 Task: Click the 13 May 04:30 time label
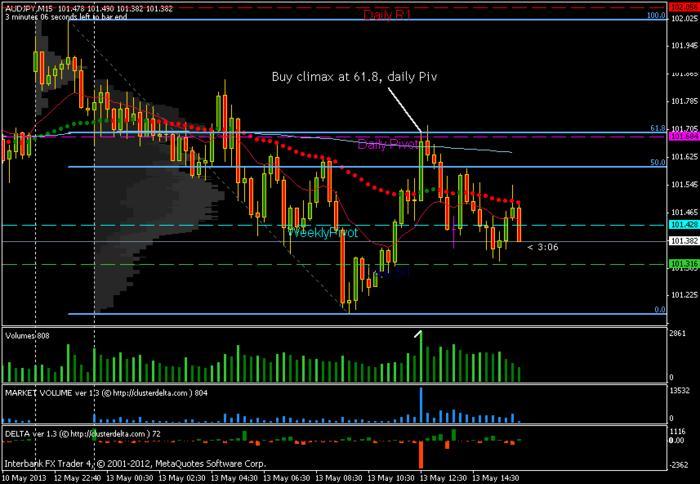(x=234, y=478)
